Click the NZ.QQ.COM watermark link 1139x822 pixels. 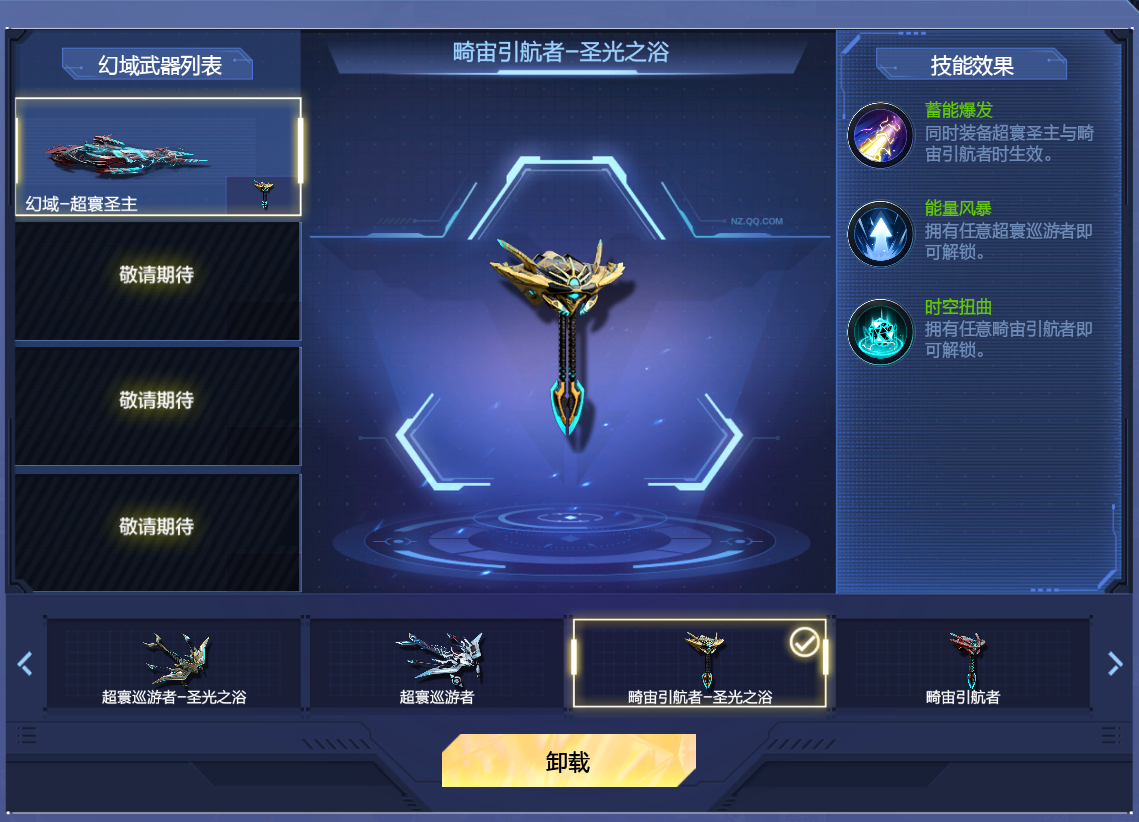click(756, 221)
